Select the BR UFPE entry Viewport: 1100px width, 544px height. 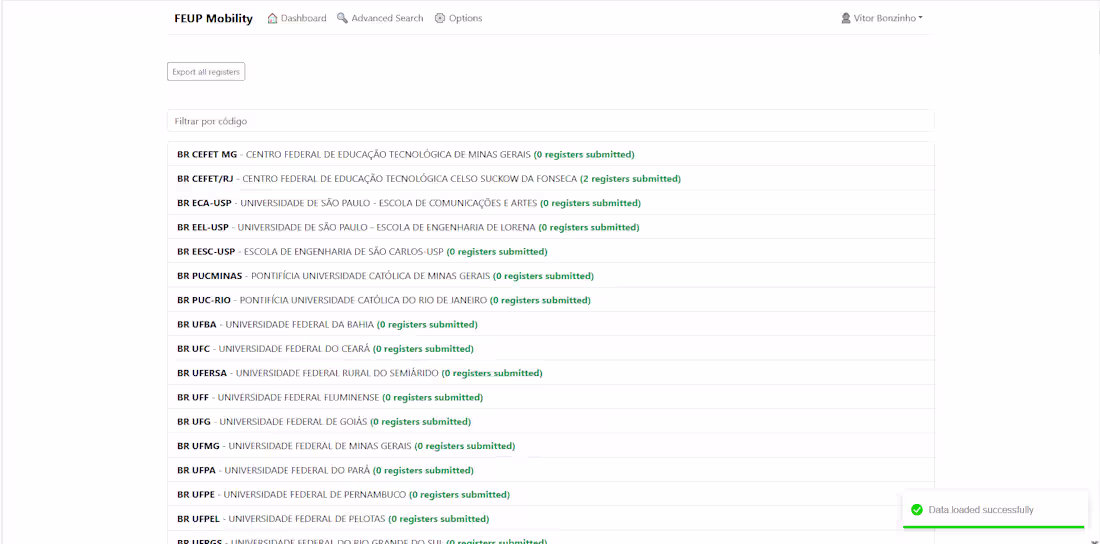[x=551, y=495]
